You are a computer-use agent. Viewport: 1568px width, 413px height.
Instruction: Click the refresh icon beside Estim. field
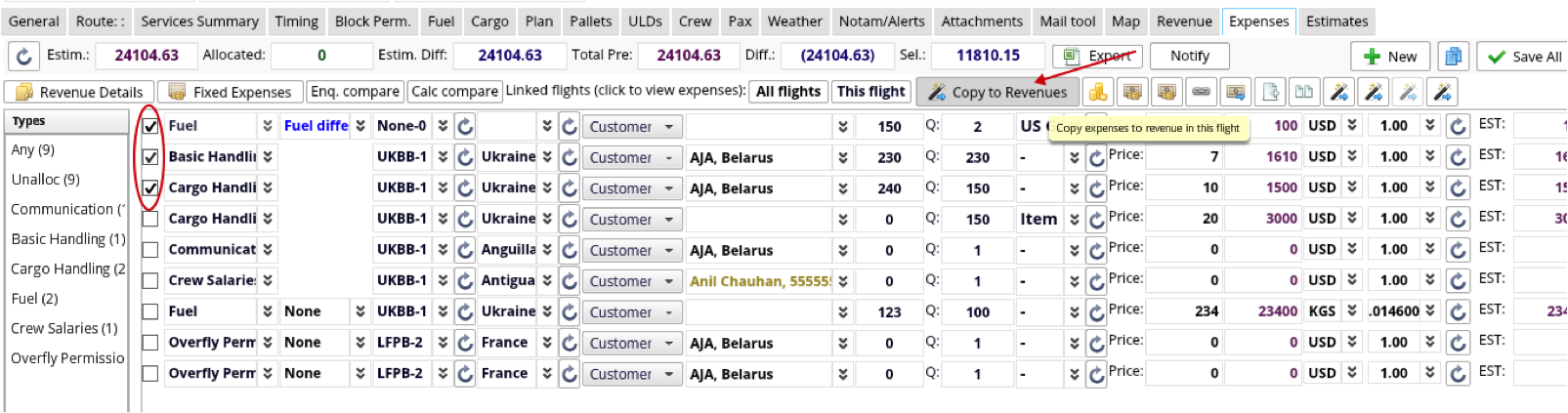24,57
